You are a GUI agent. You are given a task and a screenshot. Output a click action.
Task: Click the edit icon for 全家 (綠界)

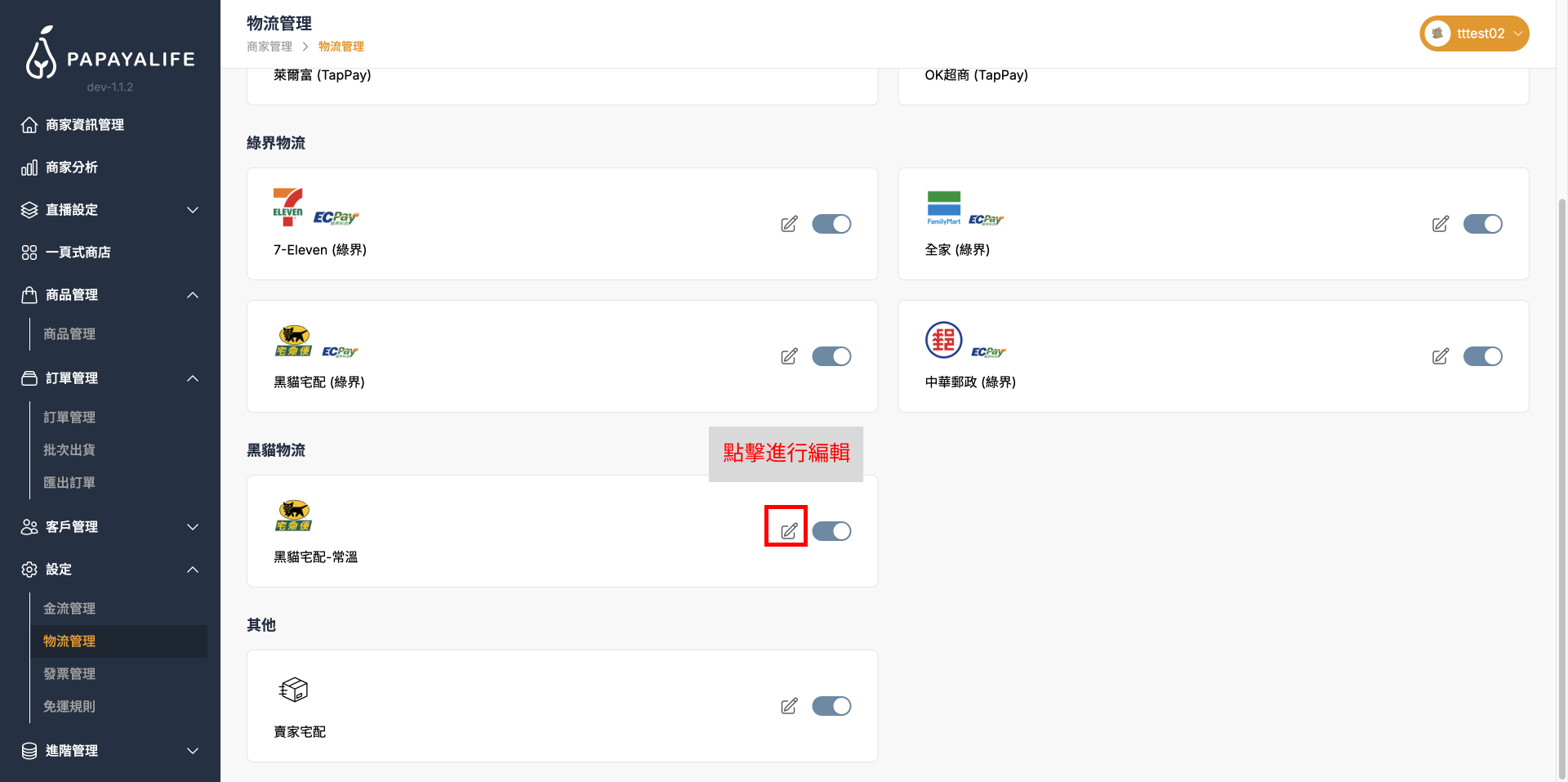point(1440,224)
